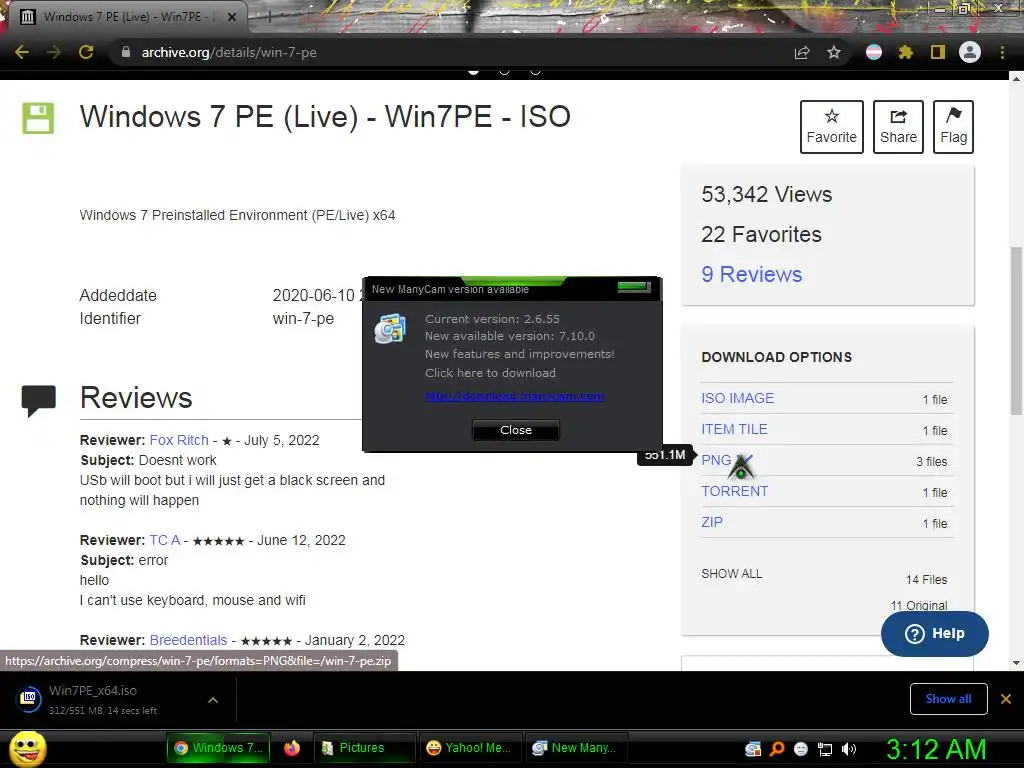Launch Firefox from the taskbar

pyautogui.click(x=292, y=748)
